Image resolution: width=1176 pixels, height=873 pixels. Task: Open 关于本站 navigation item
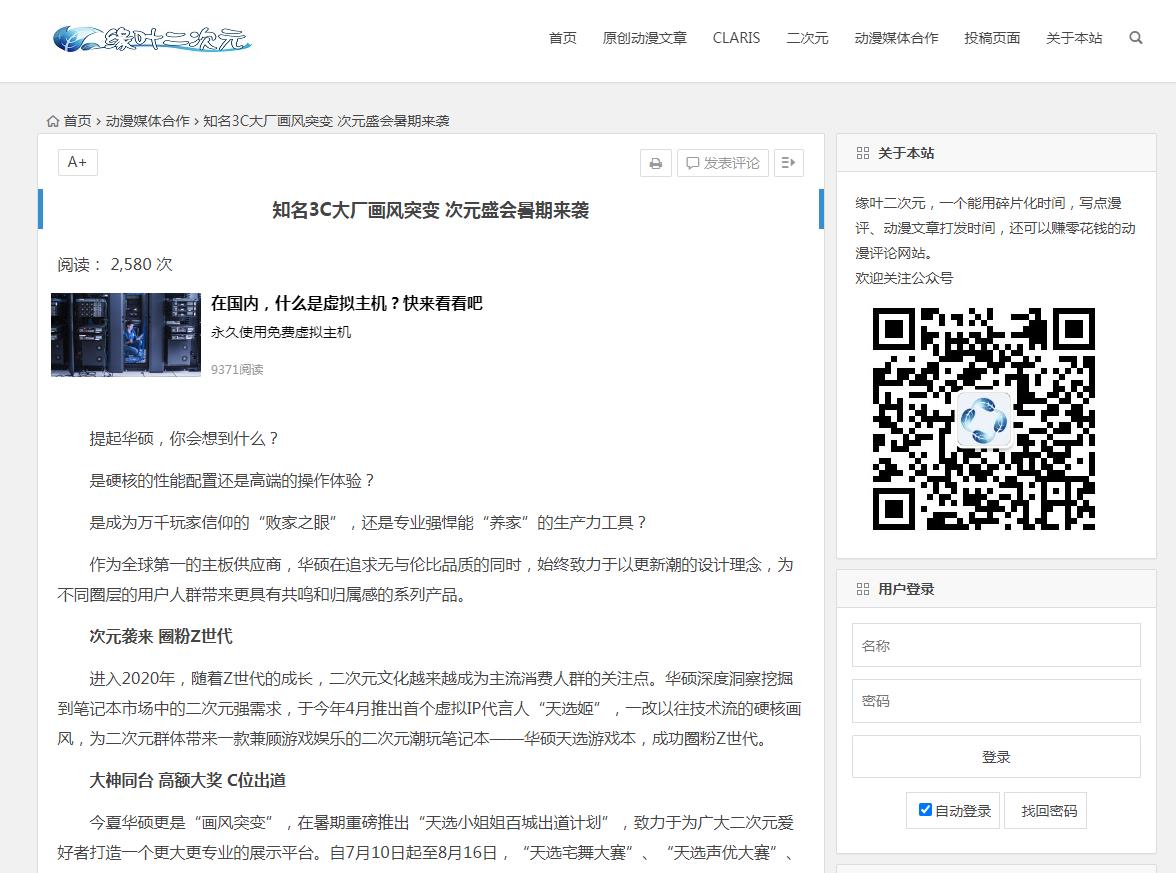pos(1074,38)
